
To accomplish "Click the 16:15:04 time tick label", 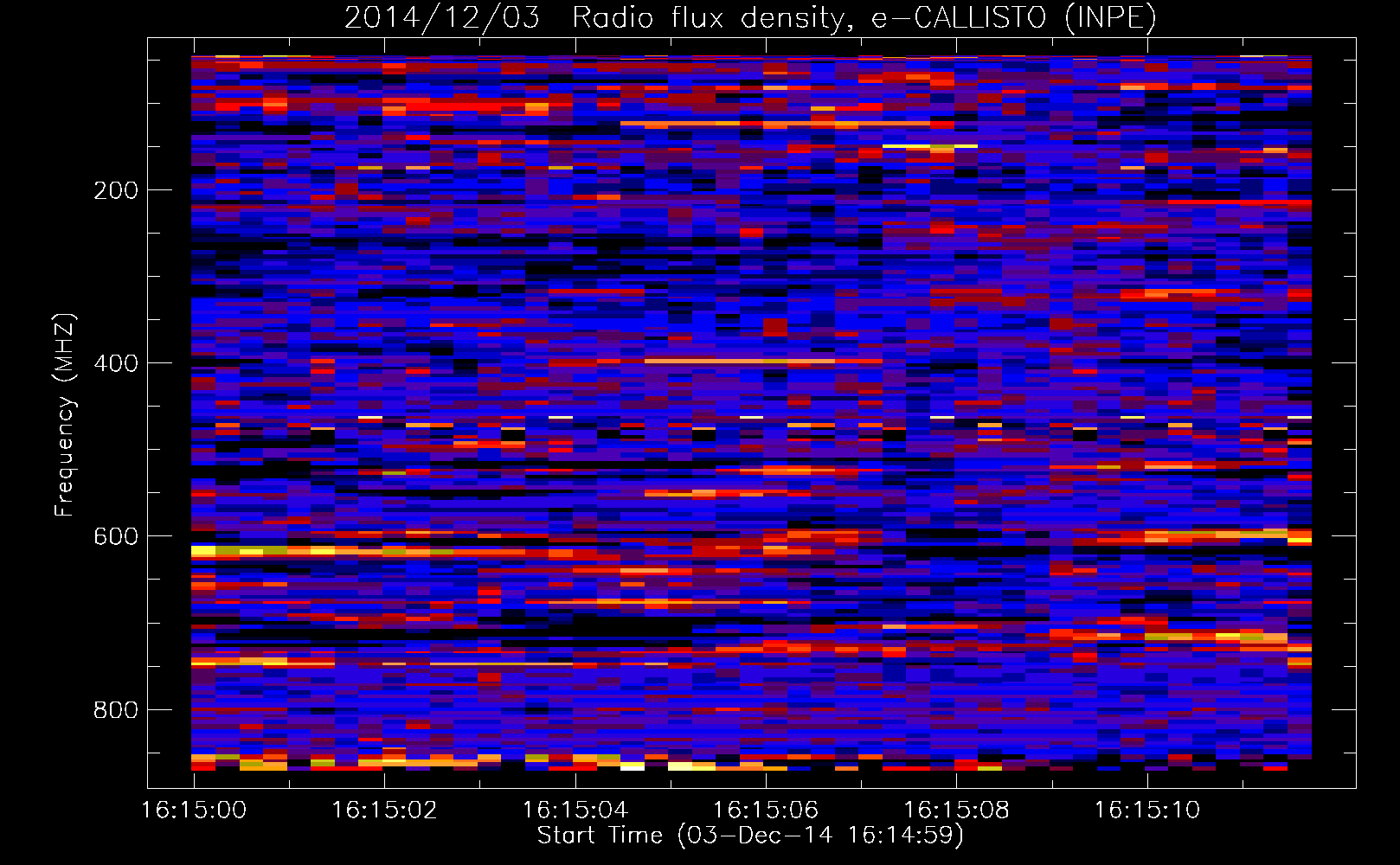I will click(x=575, y=811).
